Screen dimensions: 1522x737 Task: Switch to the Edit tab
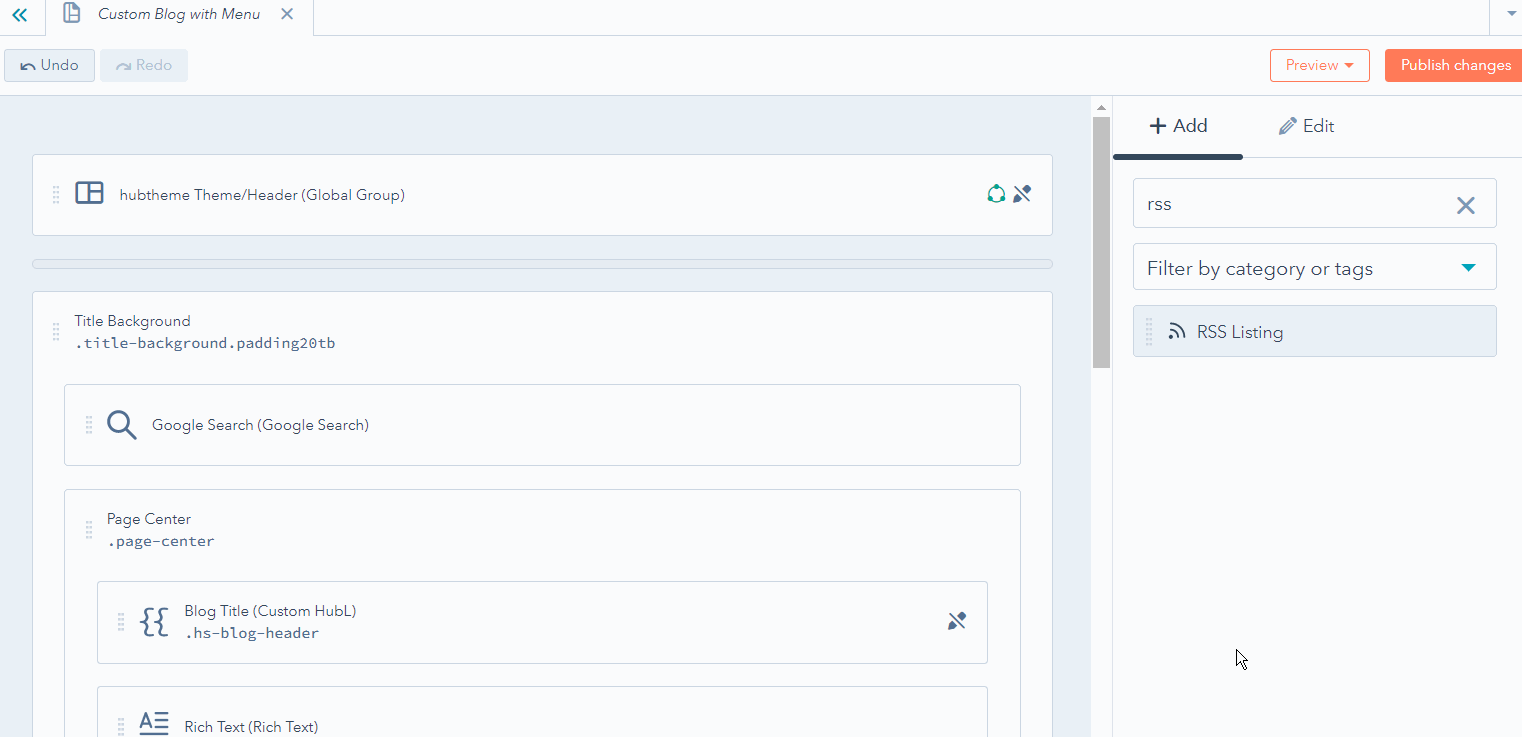pyautogui.click(x=1306, y=126)
